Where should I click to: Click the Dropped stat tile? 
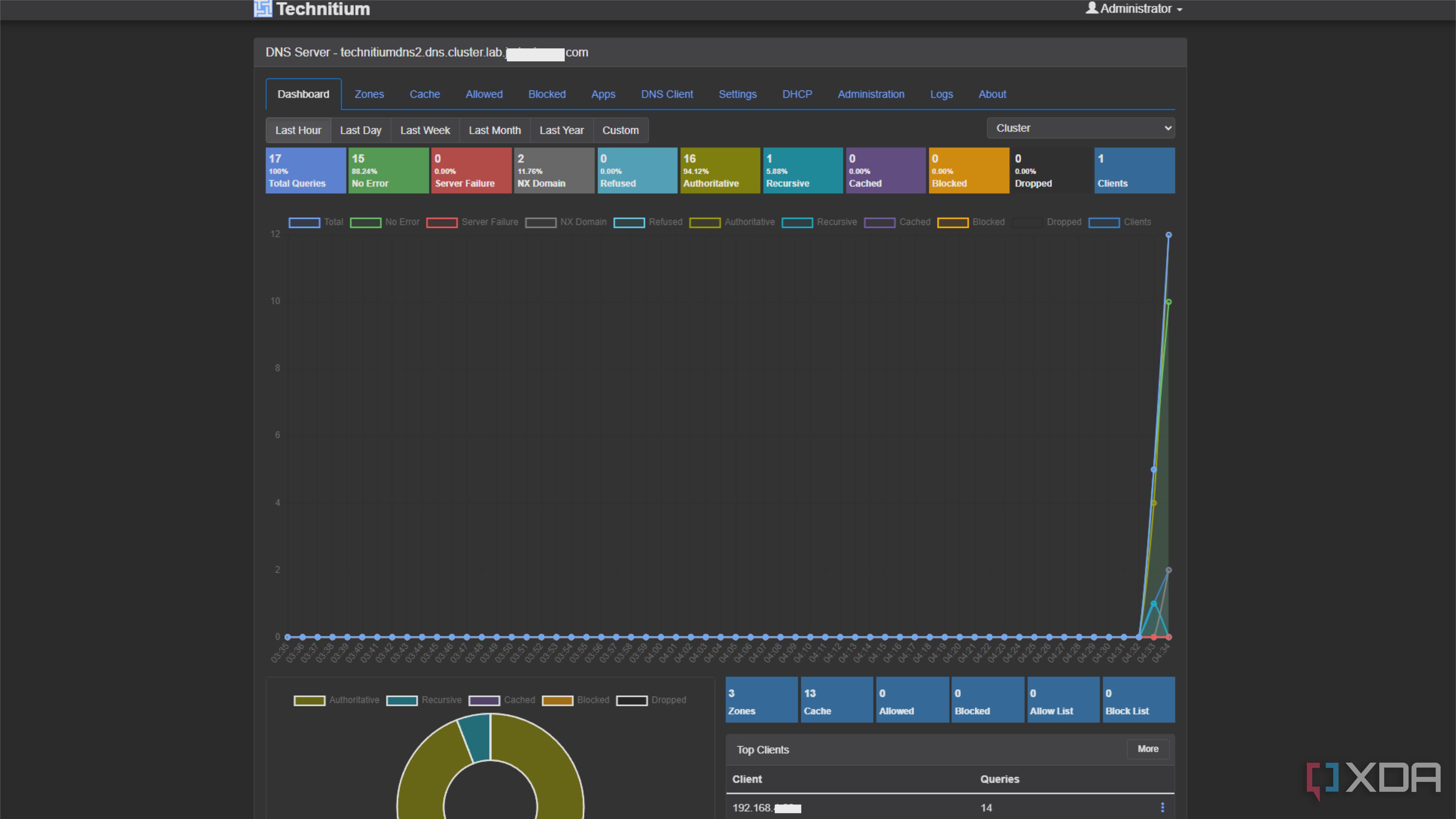coord(1051,171)
